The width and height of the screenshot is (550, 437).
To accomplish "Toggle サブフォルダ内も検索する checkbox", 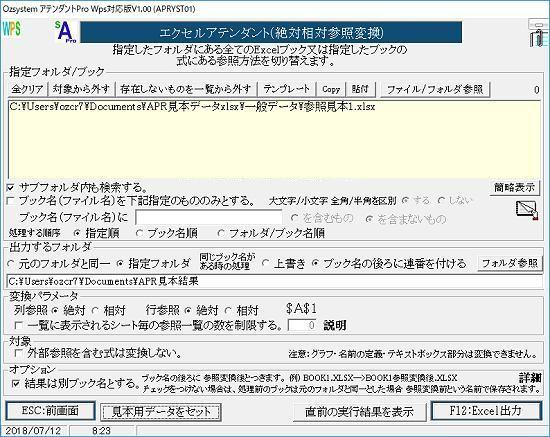I will (x=11, y=188).
